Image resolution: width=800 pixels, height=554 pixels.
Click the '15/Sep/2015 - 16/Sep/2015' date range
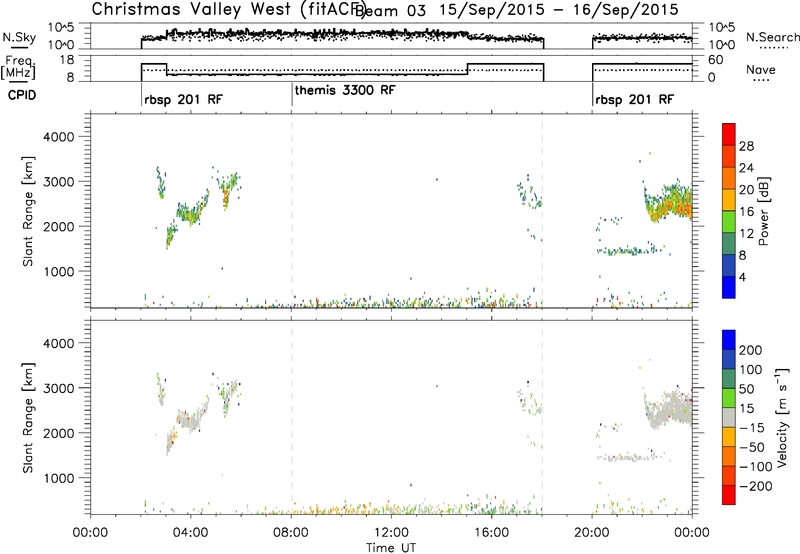tap(559, 10)
